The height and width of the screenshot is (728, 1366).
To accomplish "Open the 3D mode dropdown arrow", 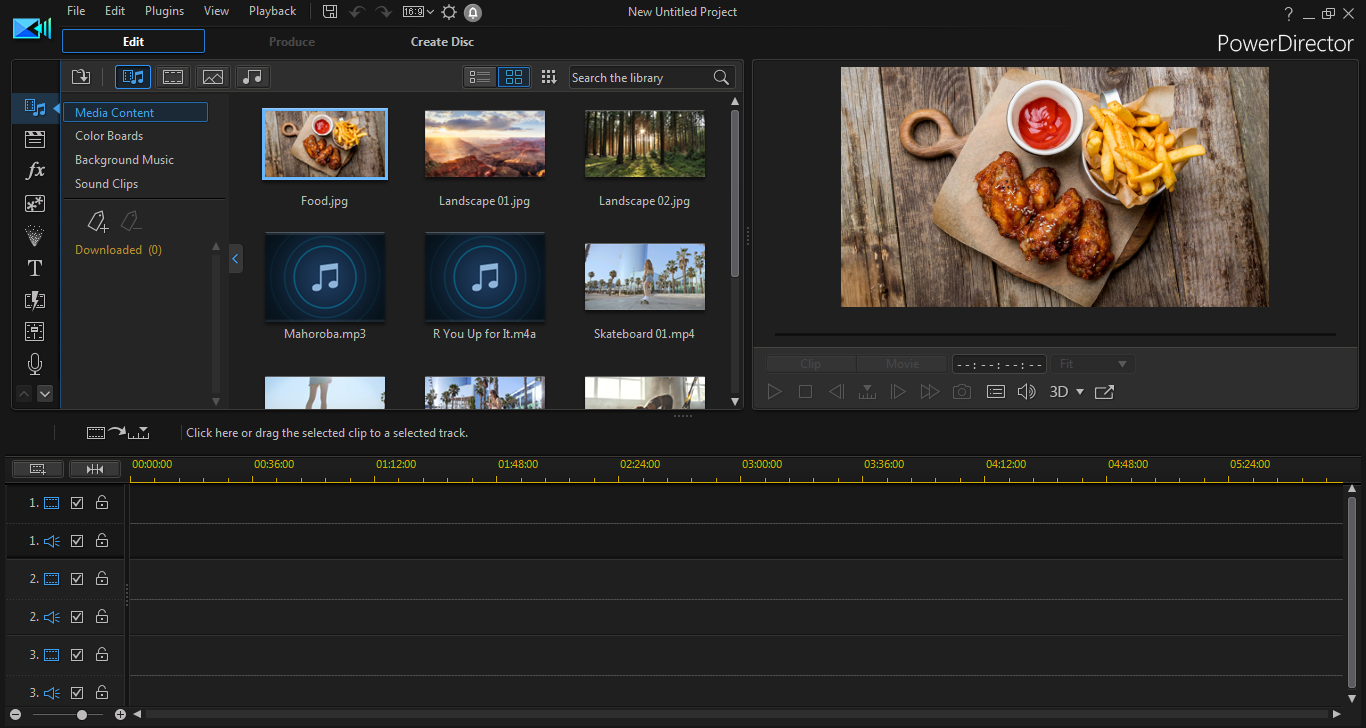I will point(1080,392).
